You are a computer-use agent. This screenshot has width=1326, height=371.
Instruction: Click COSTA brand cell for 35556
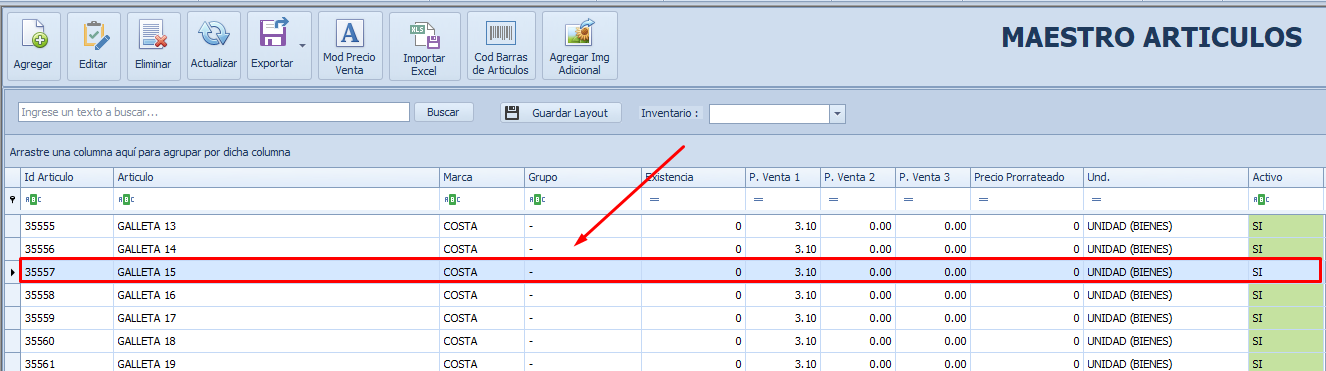click(x=482, y=249)
